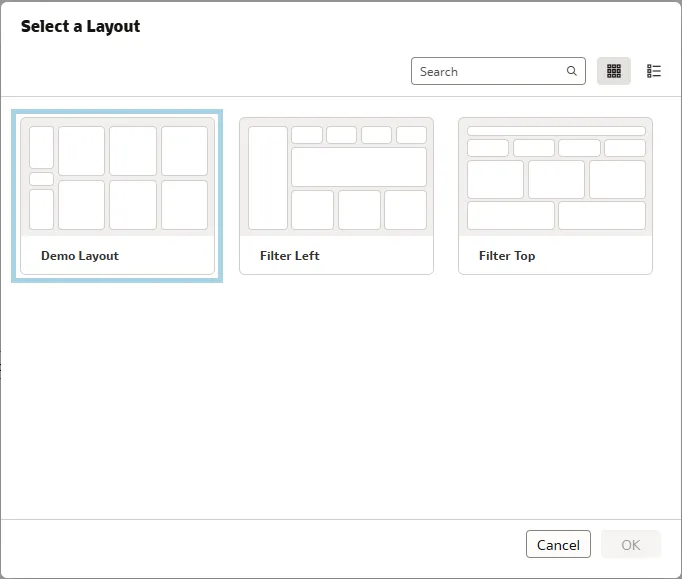This screenshot has height=579, width=682.
Task: Click the search magnifier icon
Action: tap(572, 71)
